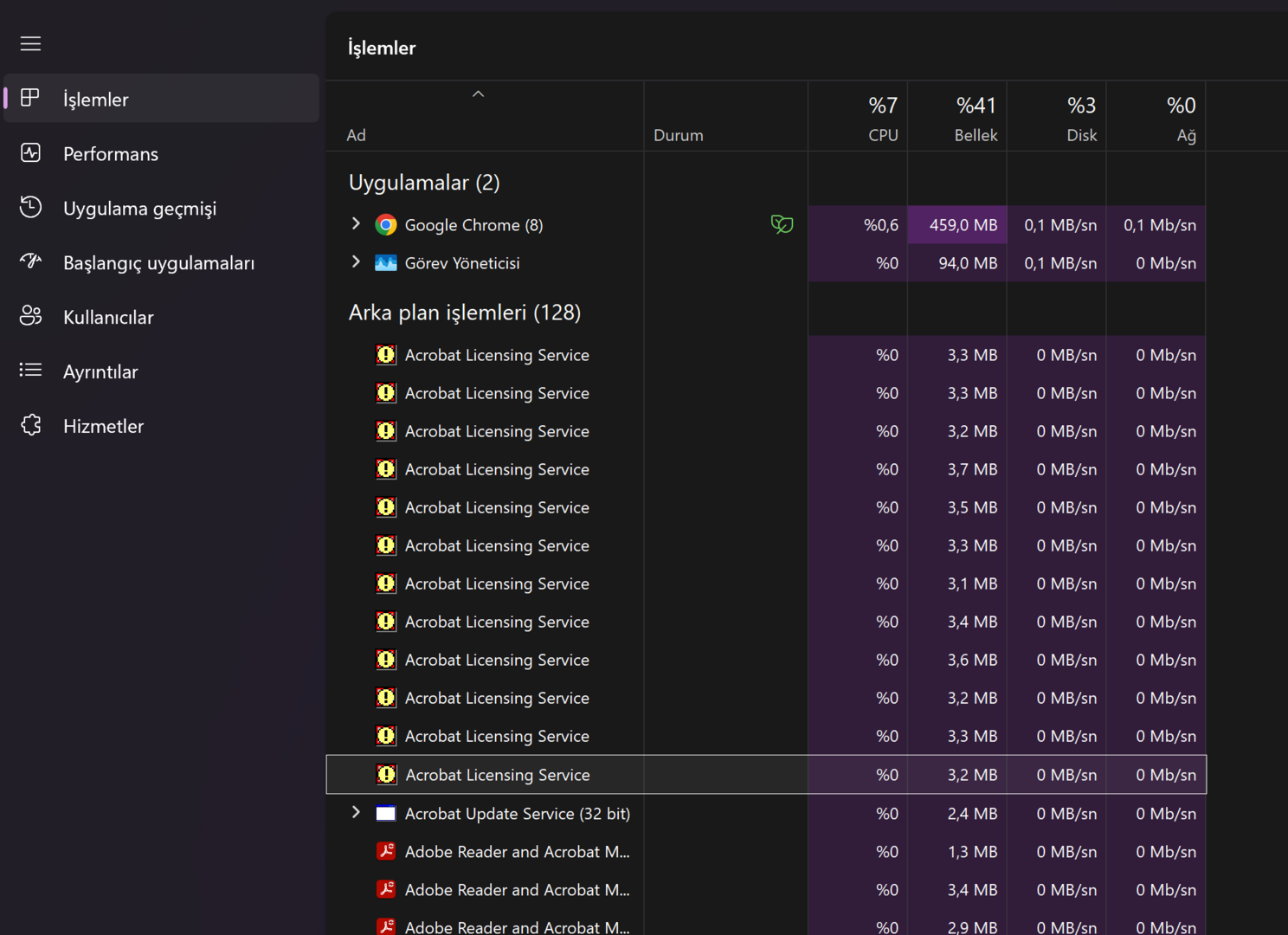Expand the Görev Yöneticisi process group
Image resolution: width=1288 pixels, height=935 pixels.
pyautogui.click(x=356, y=261)
